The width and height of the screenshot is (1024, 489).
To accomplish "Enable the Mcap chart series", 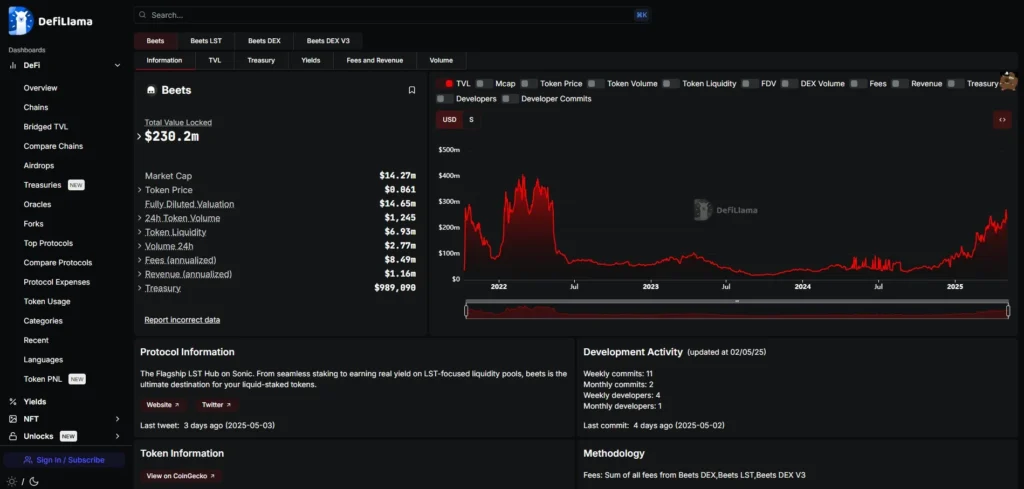I will [x=484, y=84].
